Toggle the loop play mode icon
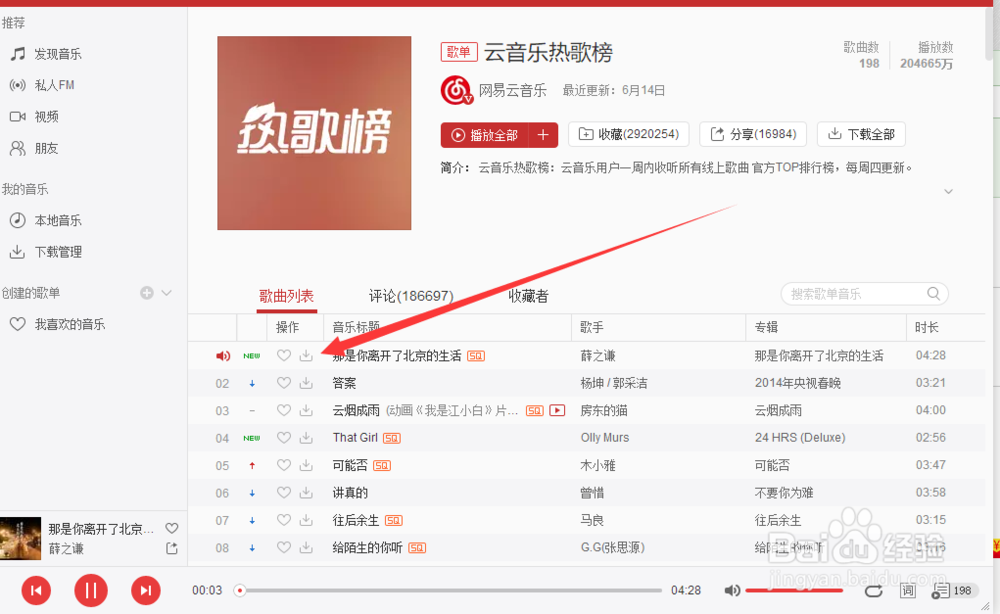 tap(874, 591)
